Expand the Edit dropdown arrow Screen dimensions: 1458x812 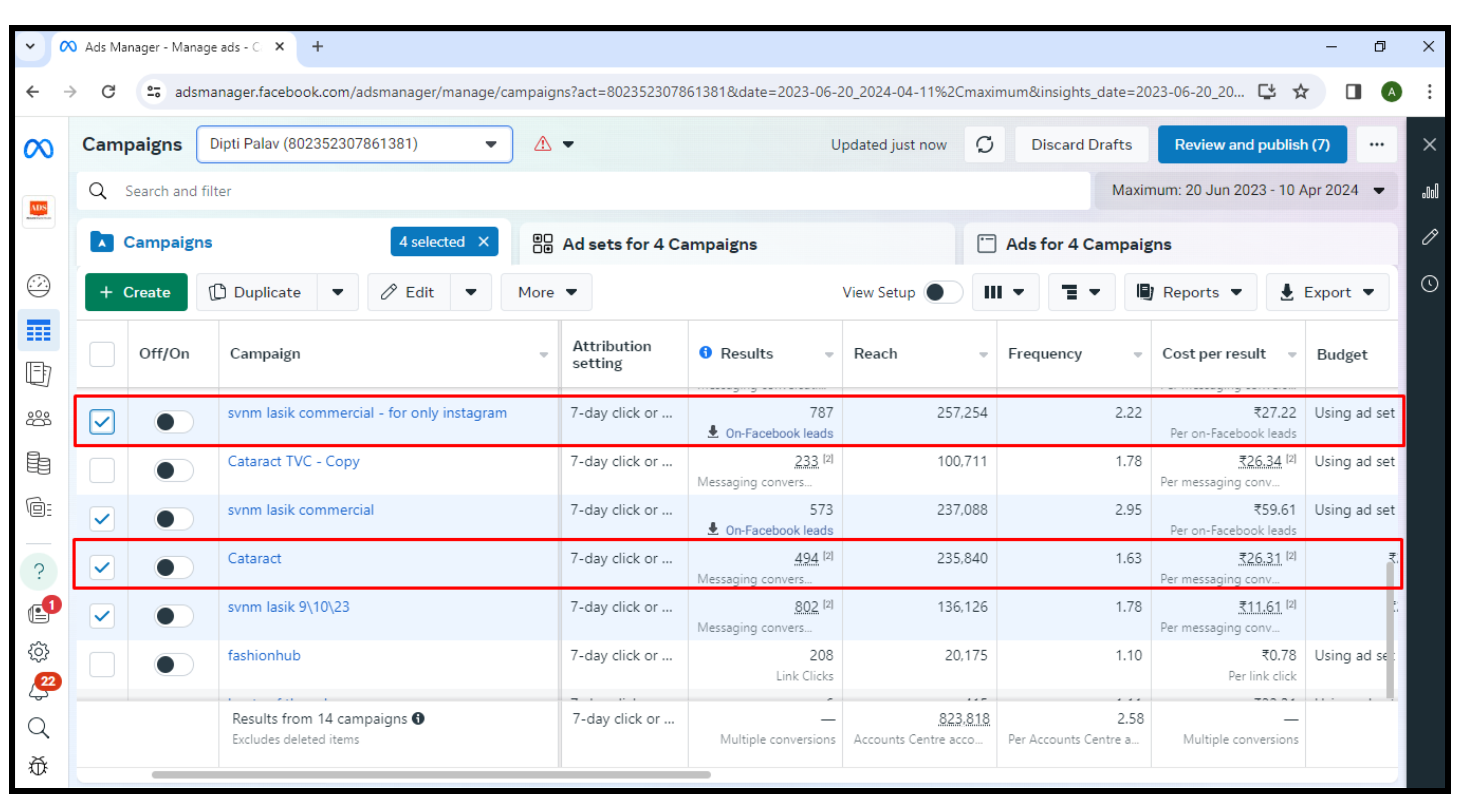click(471, 292)
